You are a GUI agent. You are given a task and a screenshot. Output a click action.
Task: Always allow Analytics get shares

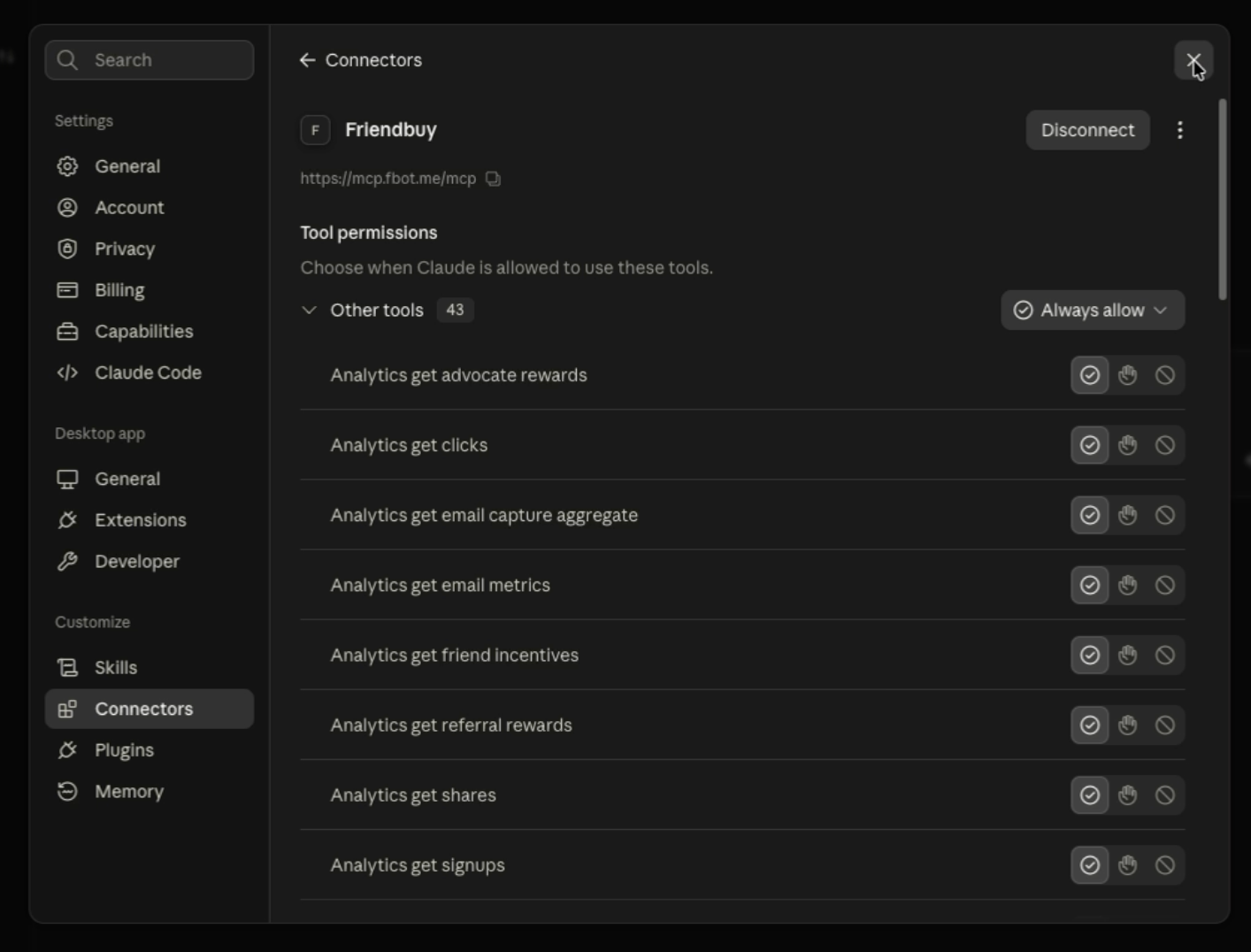tap(1089, 795)
